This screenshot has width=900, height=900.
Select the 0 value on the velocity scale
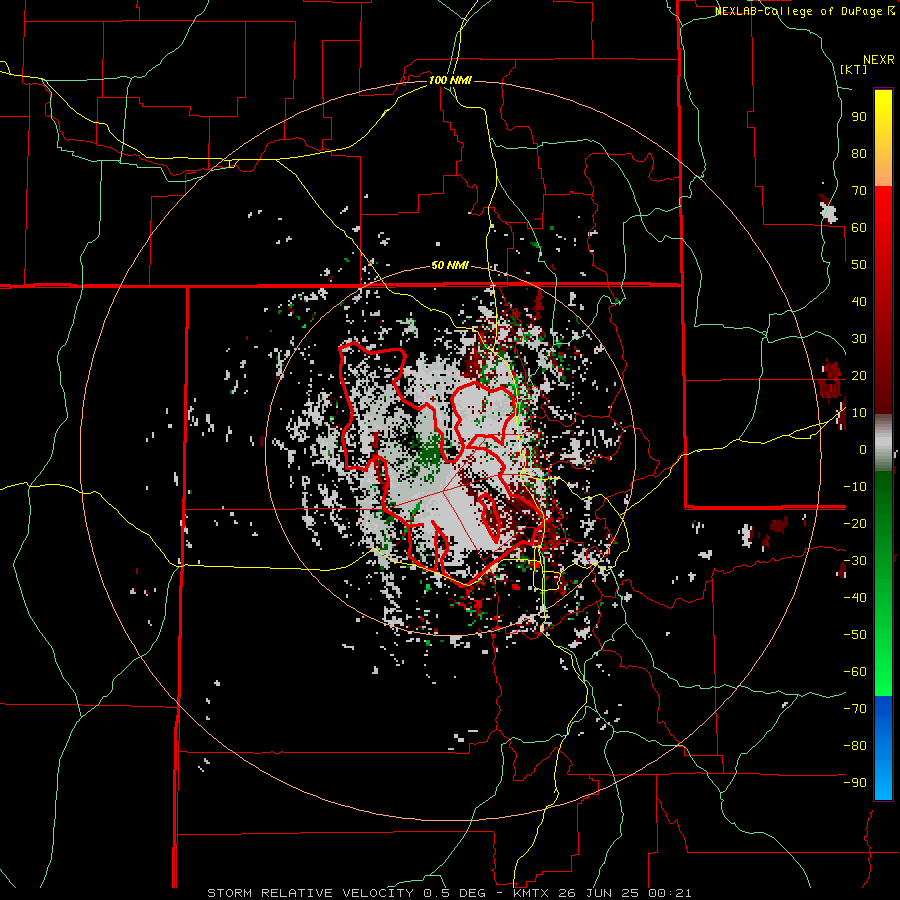tap(863, 449)
